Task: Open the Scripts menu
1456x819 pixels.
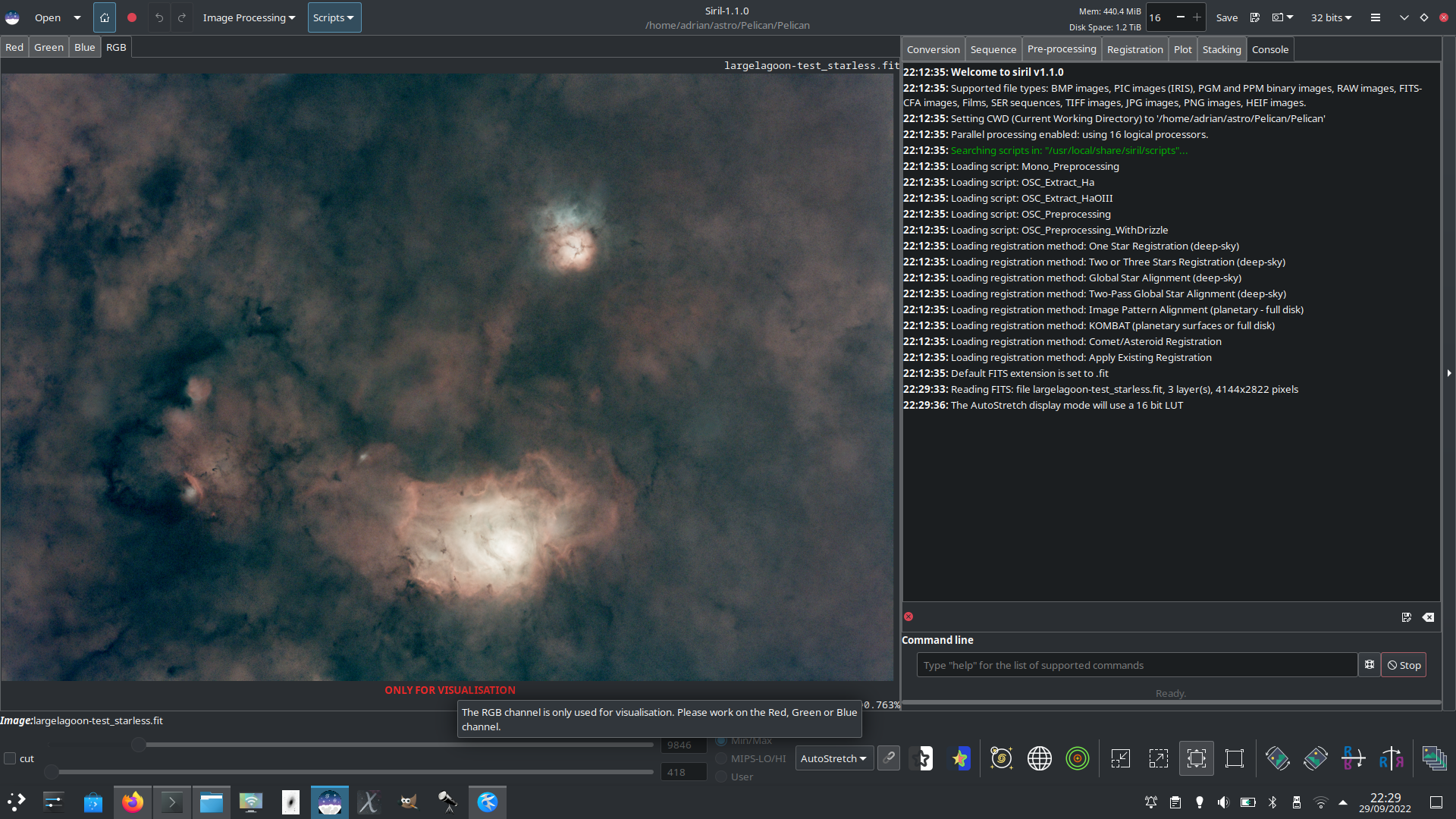Action: point(332,17)
